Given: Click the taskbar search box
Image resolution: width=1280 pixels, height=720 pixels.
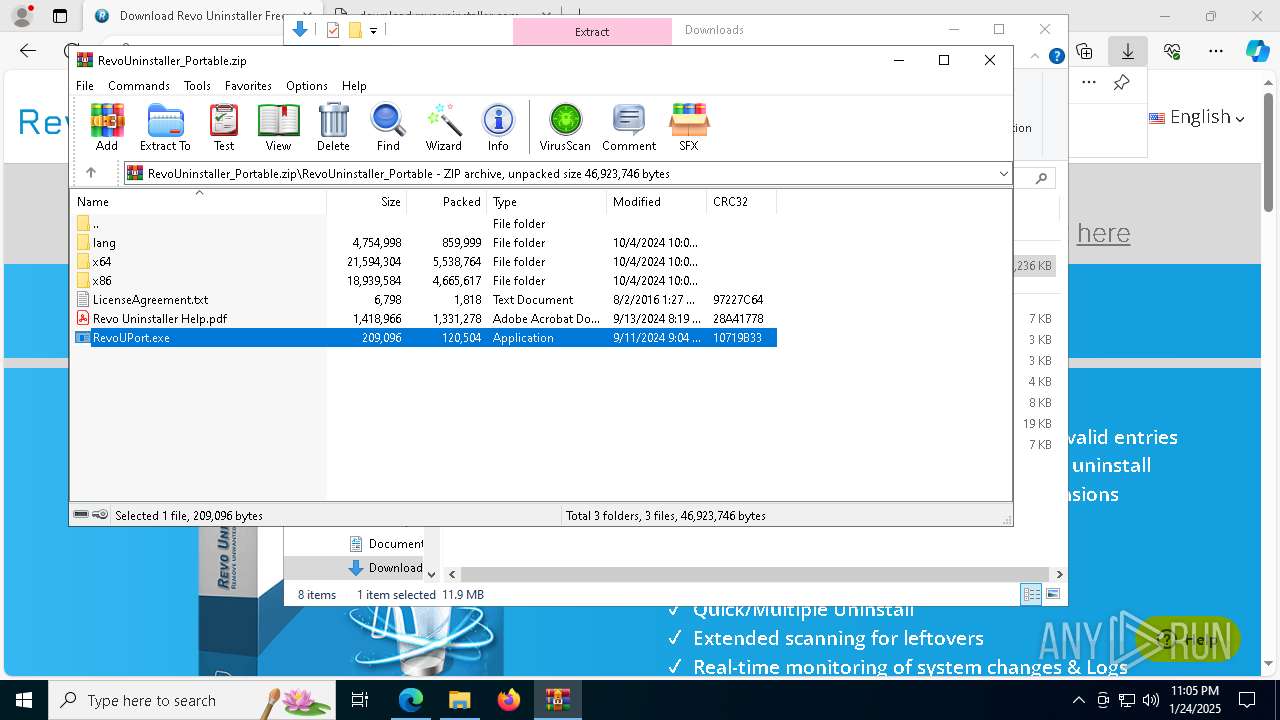Looking at the screenshot, I should (x=192, y=700).
